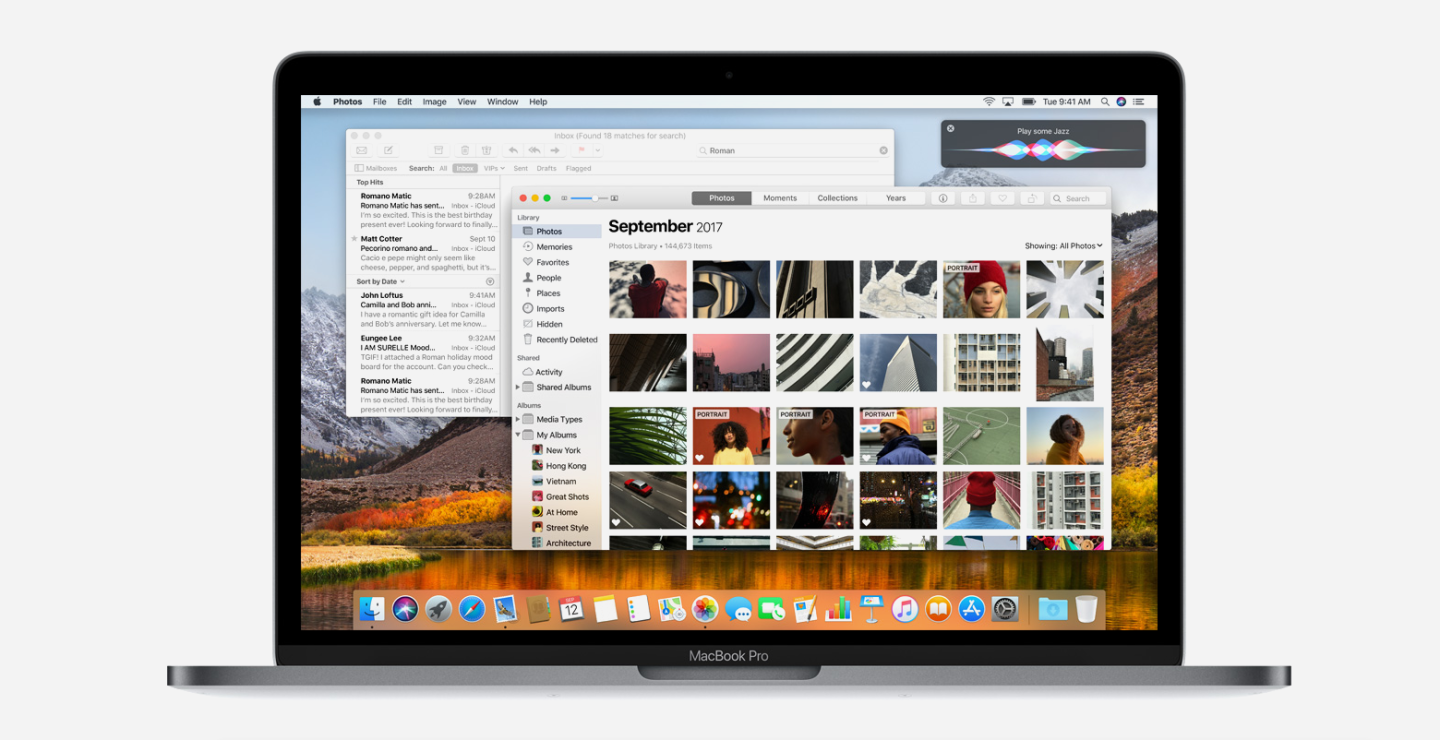Image resolution: width=1440 pixels, height=740 pixels.
Task: Toggle the heart Favorite button in Photos toolbar
Action: point(1002,198)
